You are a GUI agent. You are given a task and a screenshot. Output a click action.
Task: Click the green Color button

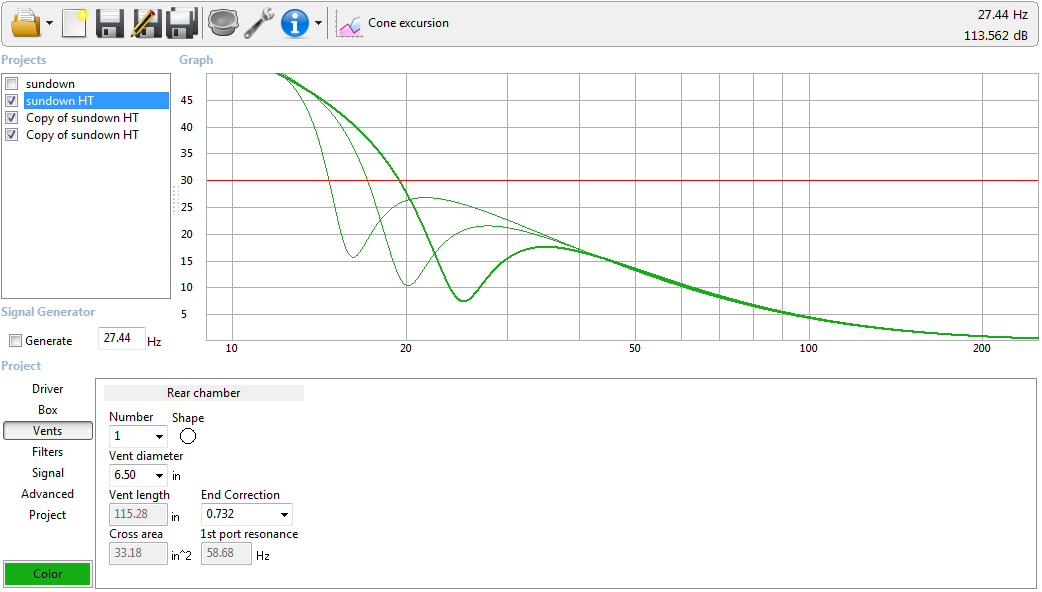pyautogui.click(x=48, y=574)
